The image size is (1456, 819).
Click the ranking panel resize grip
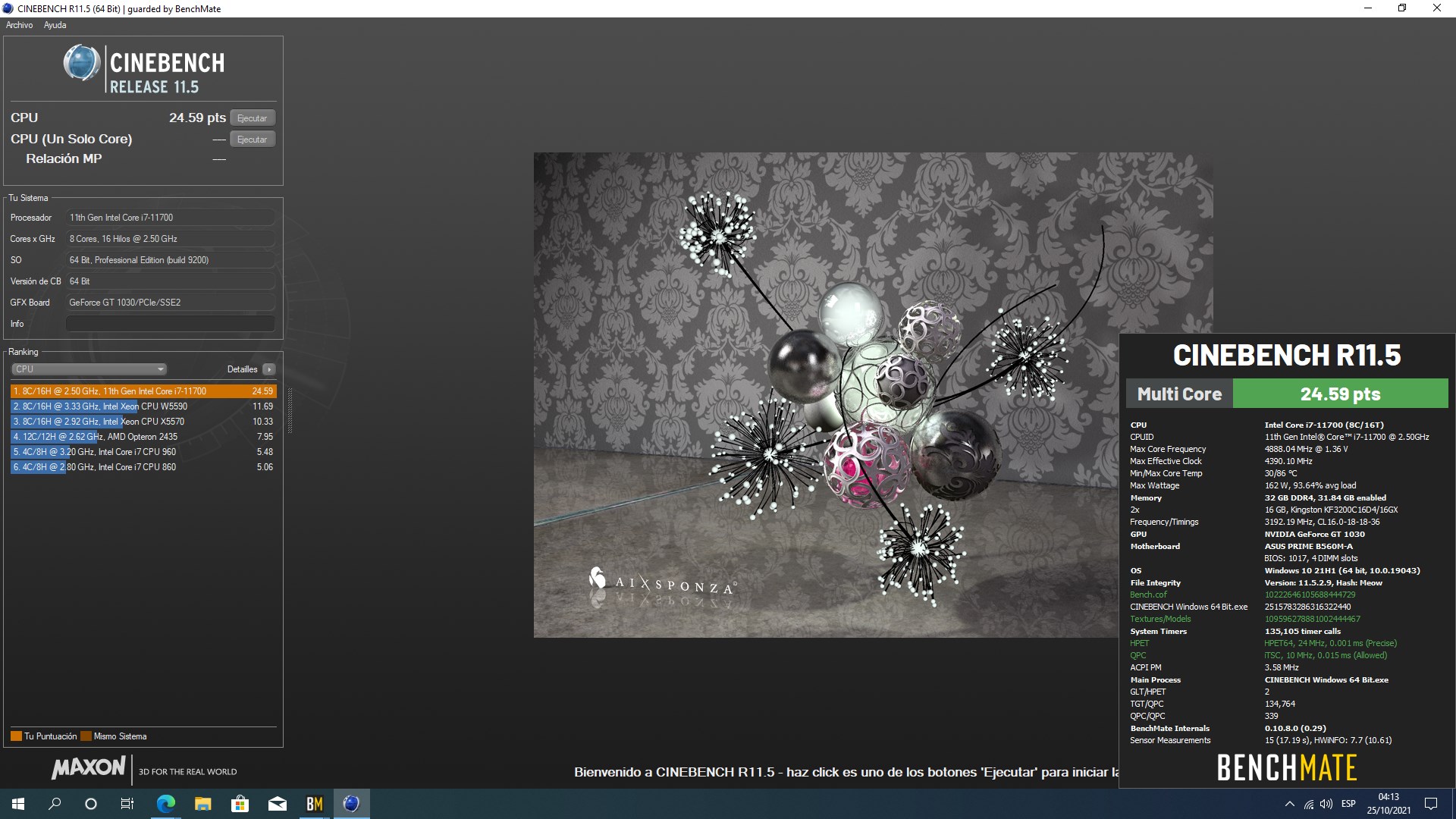click(x=290, y=410)
